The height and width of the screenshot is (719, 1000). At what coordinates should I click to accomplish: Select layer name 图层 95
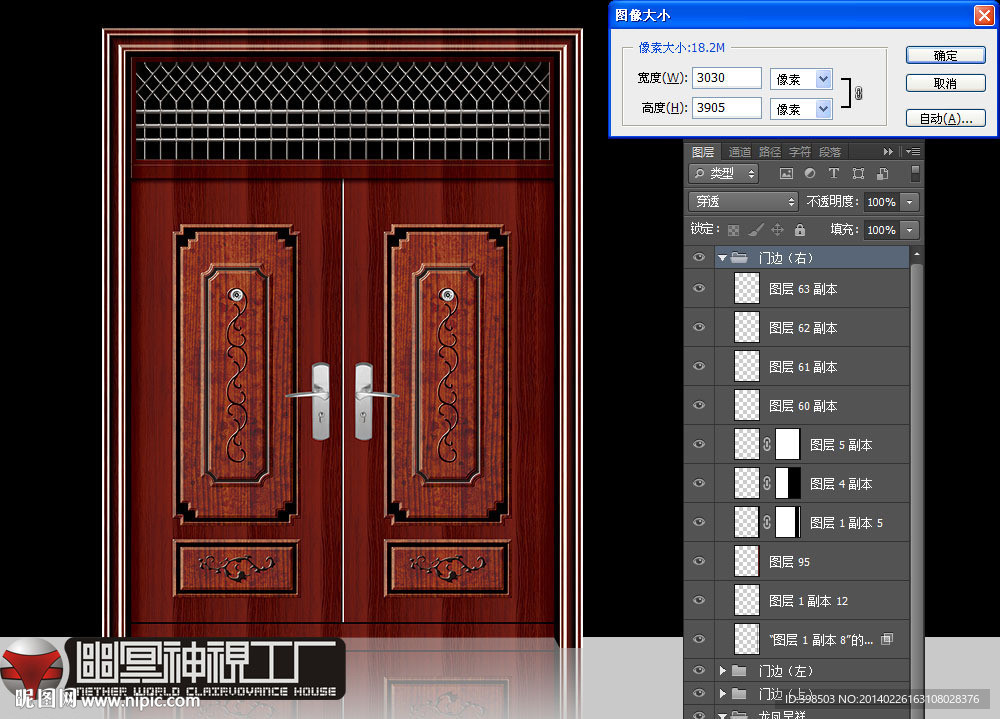coord(789,561)
